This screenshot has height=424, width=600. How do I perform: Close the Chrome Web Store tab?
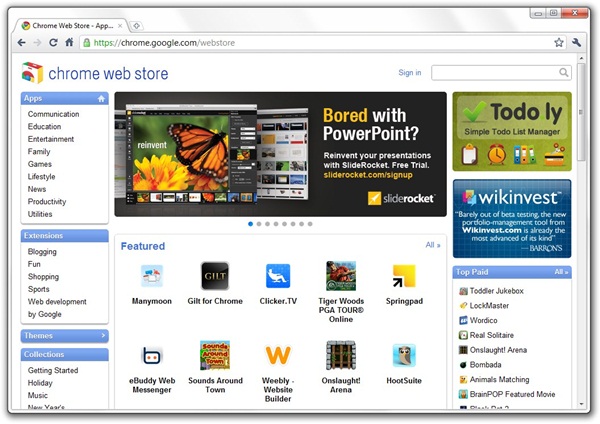click(120, 26)
